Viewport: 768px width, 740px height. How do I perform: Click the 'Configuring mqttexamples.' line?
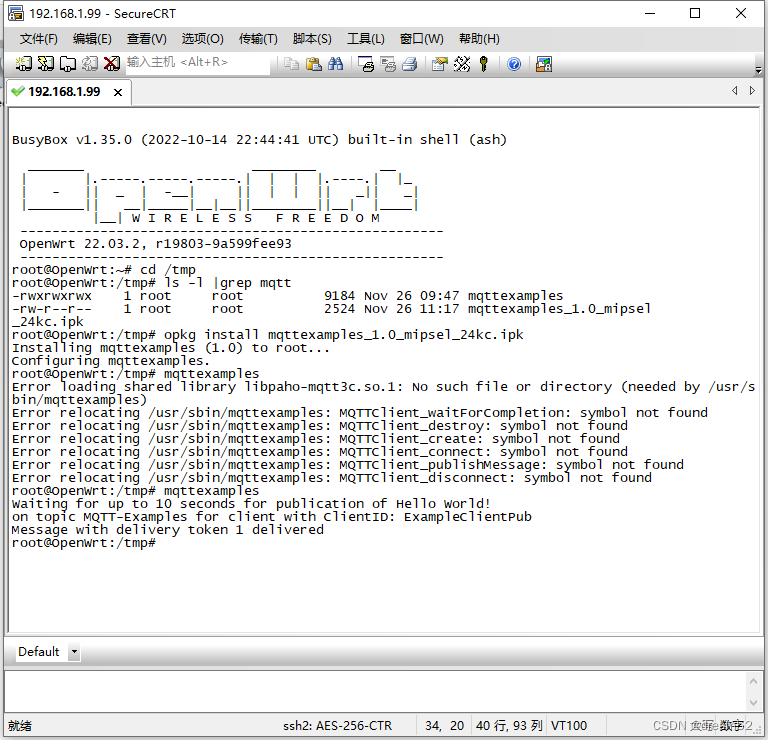(111, 360)
